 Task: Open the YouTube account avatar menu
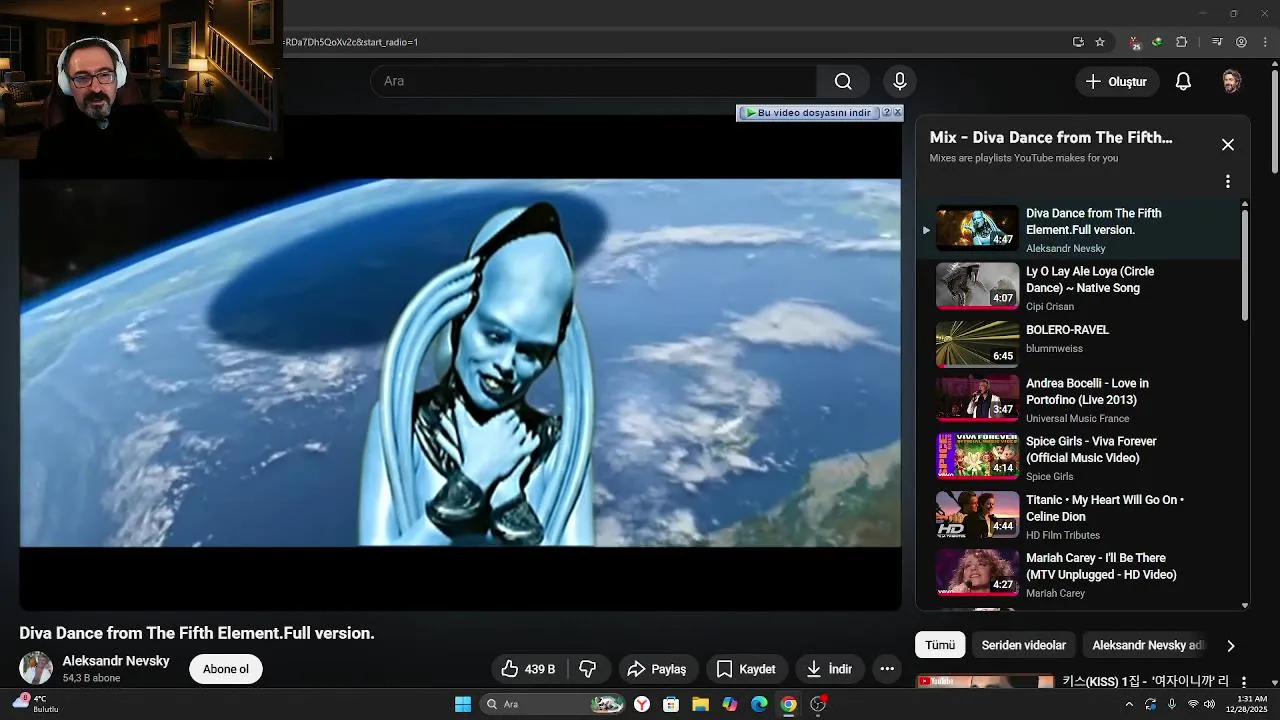pyautogui.click(x=1232, y=82)
